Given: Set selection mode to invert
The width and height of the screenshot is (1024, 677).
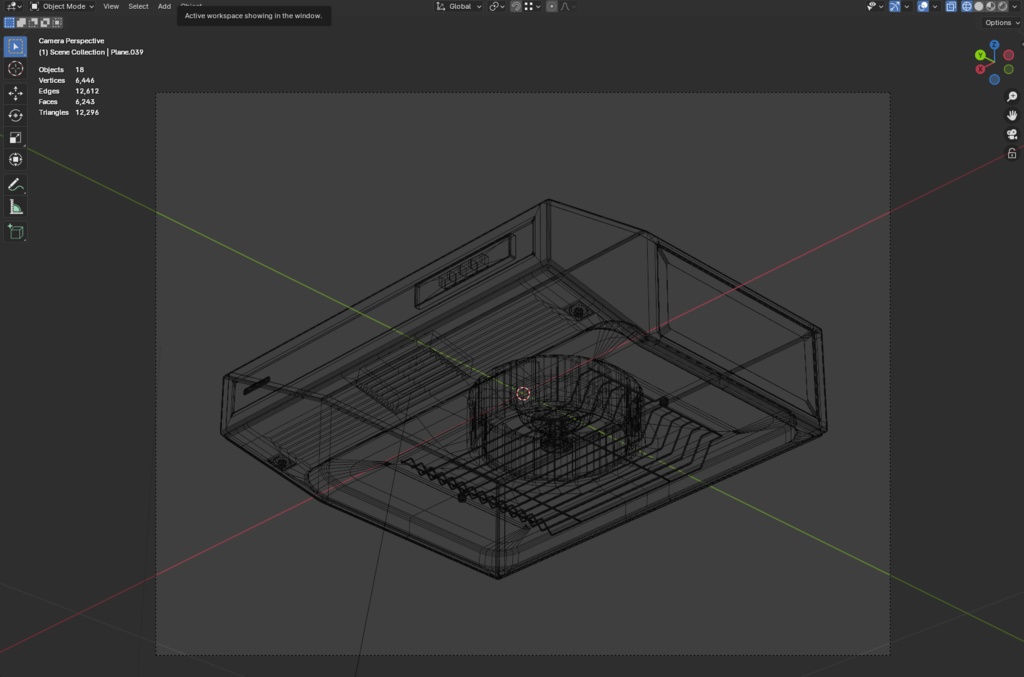Looking at the screenshot, I should click(45, 22).
